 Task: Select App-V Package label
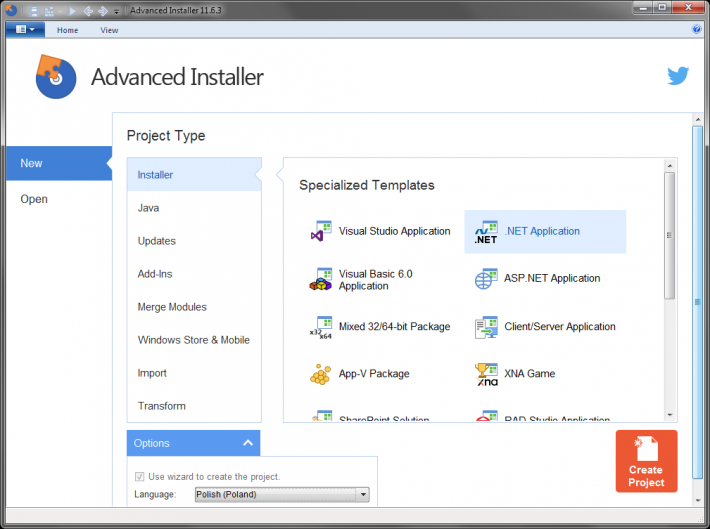pyautogui.click(x=374, y=374)
